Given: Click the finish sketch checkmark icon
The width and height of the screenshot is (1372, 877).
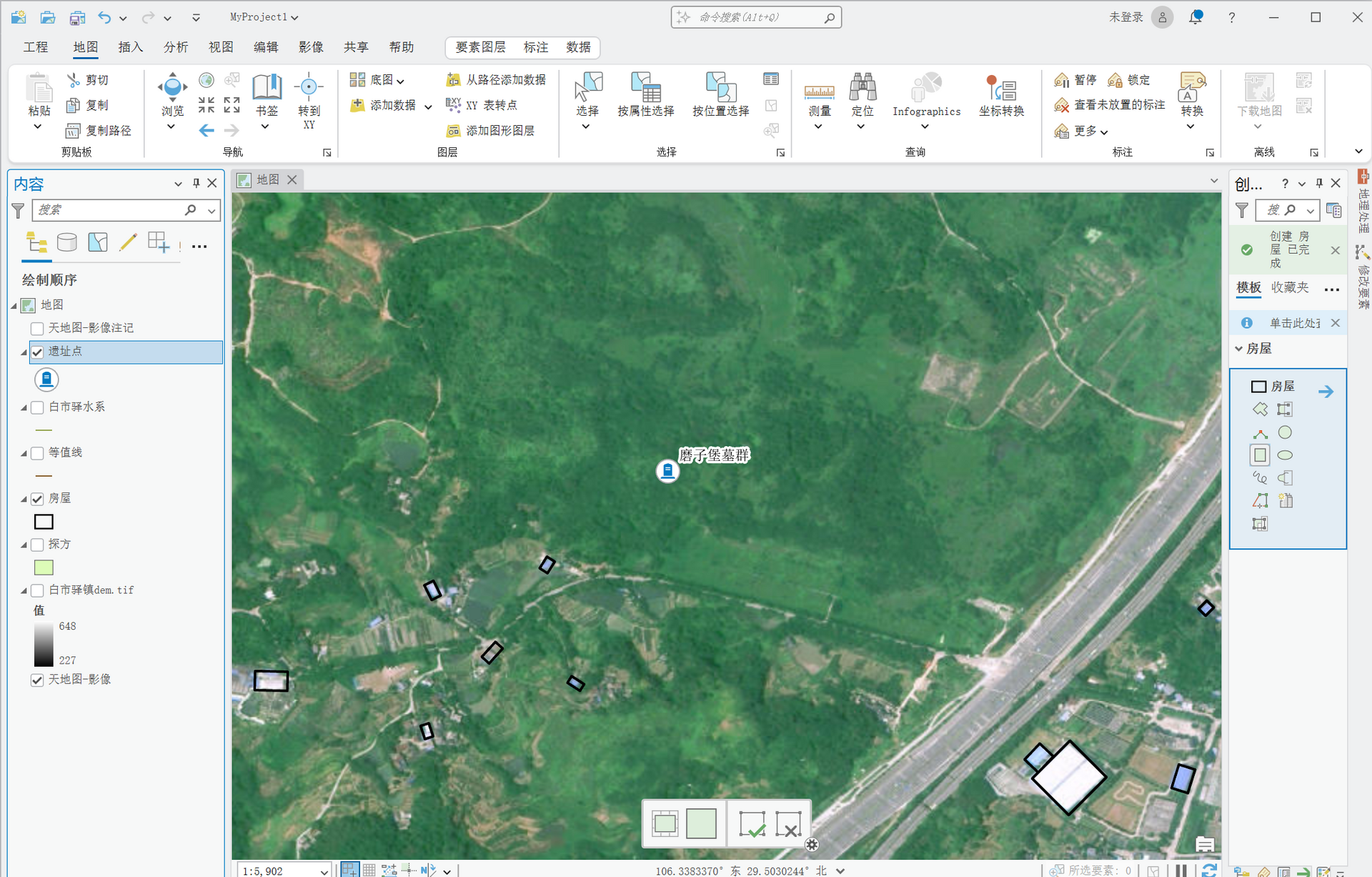Looking at the screenshot, I should [x=752, y=824].
